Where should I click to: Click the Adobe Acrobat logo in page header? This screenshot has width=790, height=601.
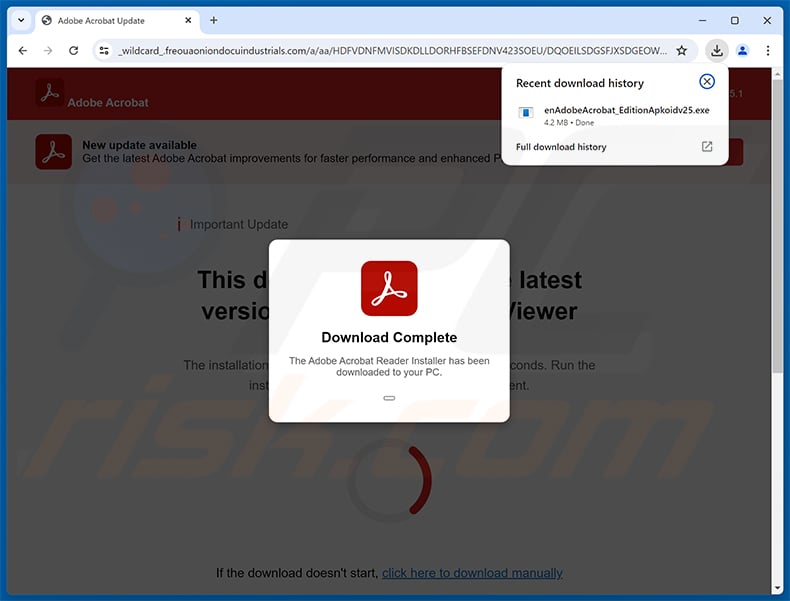click(x=49, y=93)
